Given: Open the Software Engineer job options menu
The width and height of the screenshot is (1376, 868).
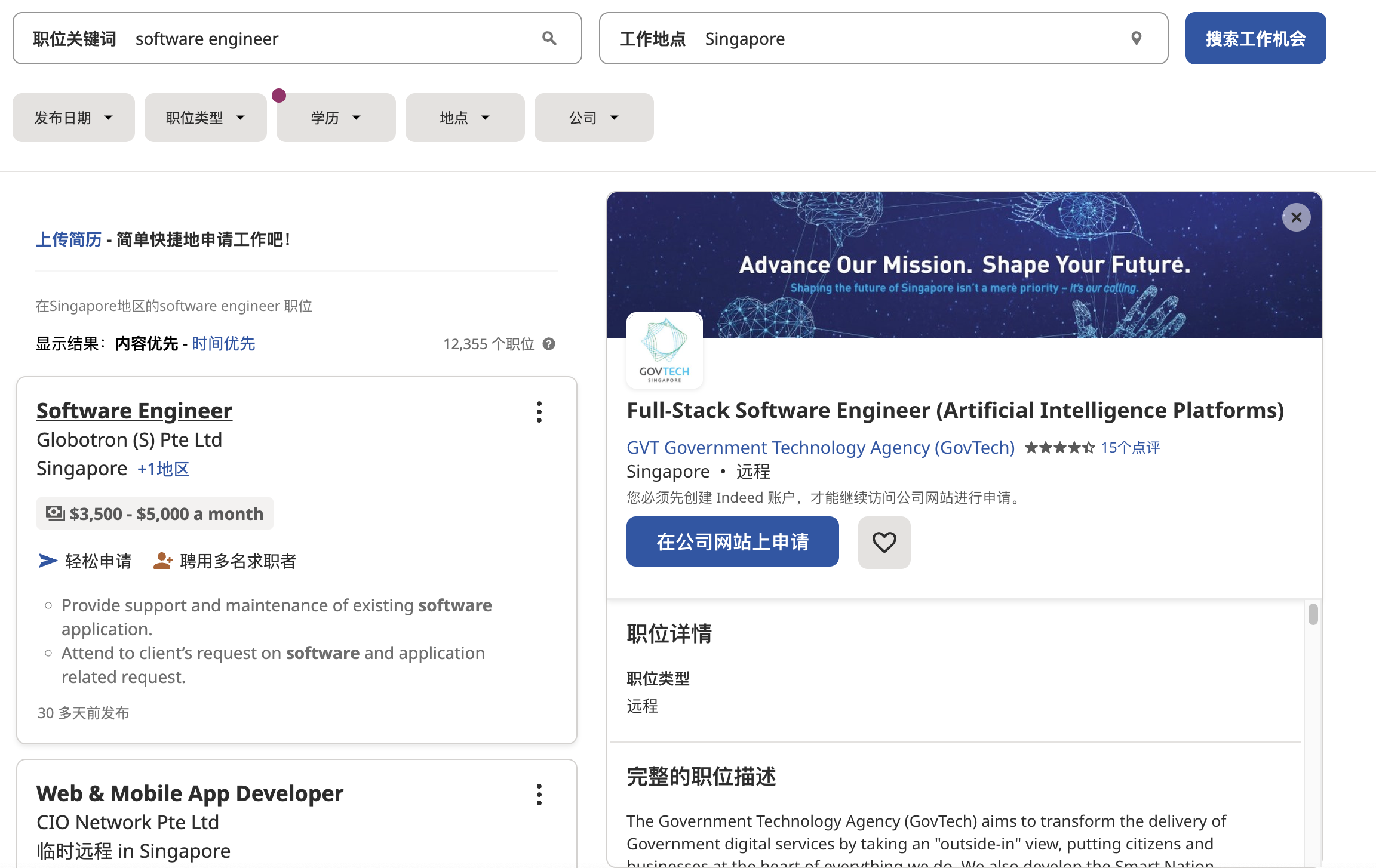Looking at the screenshot, I should (539, 412).
